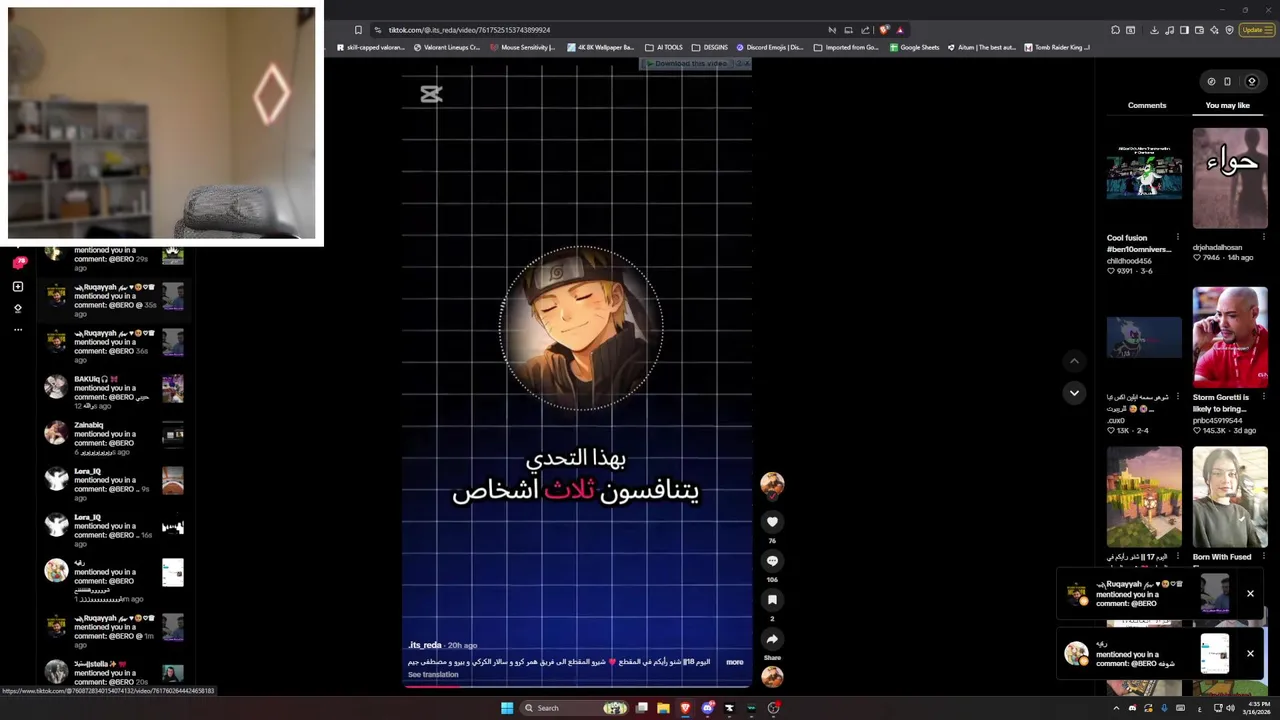The image size is (1280, 720).
Task: Open BAKUIq mention notification
Action: point(115,392)
